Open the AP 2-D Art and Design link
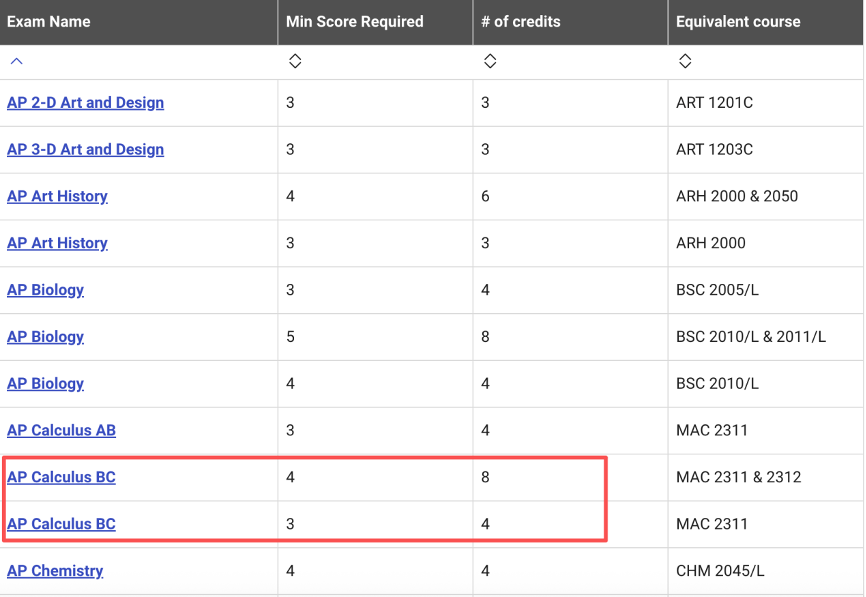The width and height of the screenshot is (866, 597). pyautogui.click(x=85, y=103)
